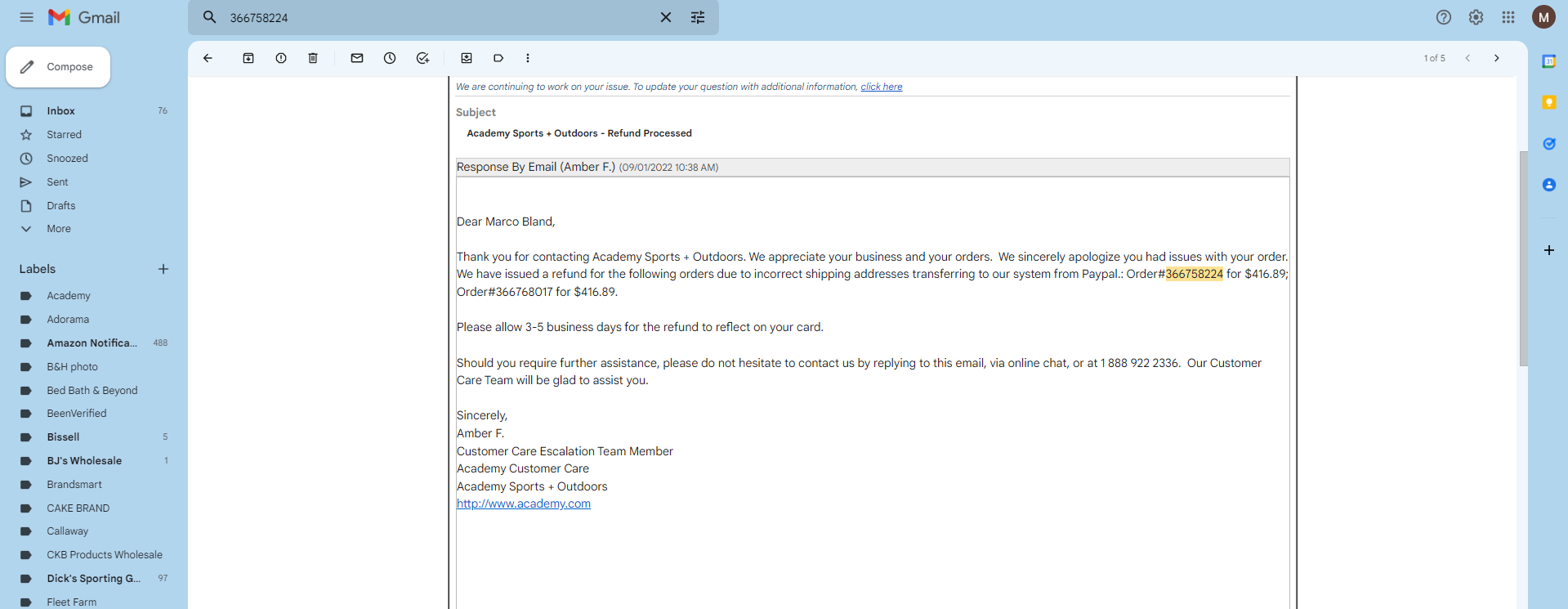
Task: Open Contacts side panel
Action: 1548,185
